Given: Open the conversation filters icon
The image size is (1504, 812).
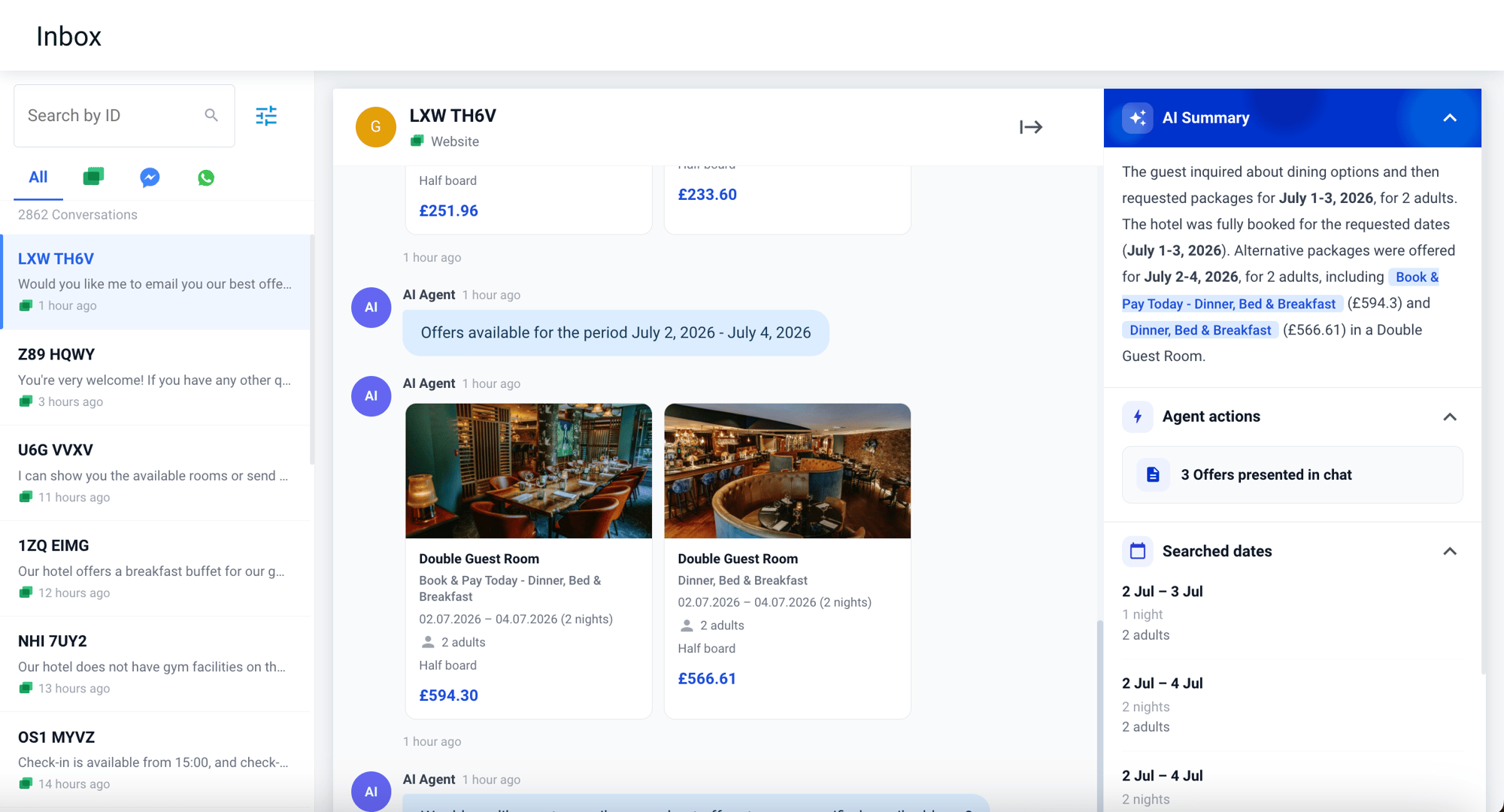Looking at the screenshot, I should tap(266, 116).
